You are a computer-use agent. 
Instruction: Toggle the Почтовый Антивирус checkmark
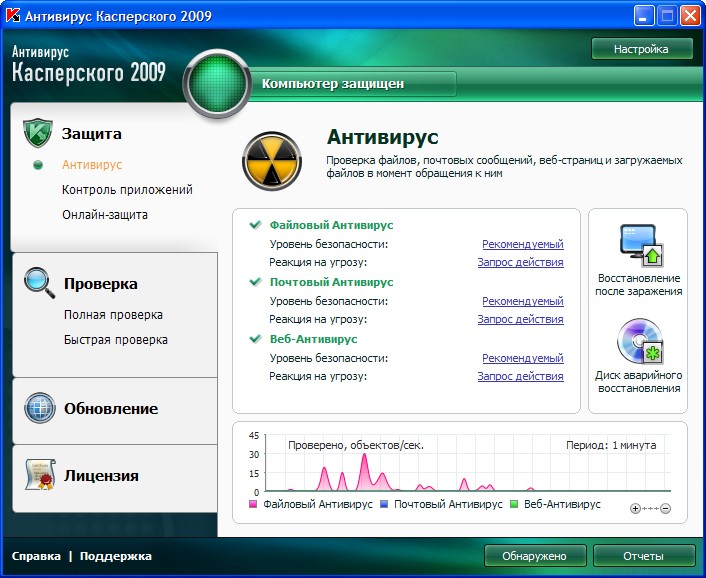255,281
